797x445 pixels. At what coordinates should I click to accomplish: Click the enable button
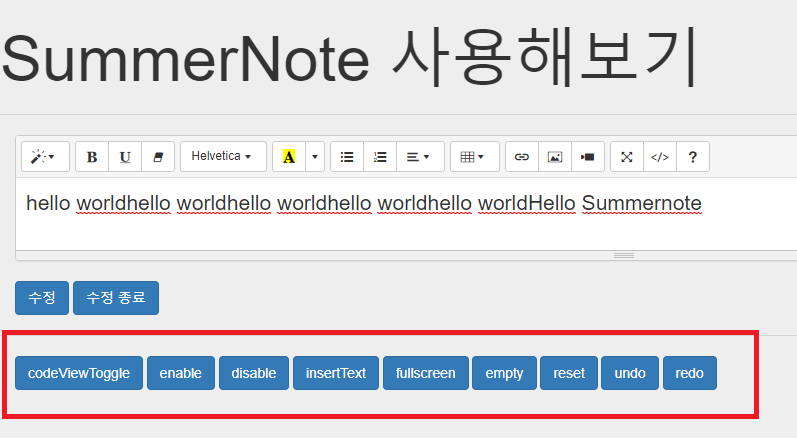coord(180,373)
